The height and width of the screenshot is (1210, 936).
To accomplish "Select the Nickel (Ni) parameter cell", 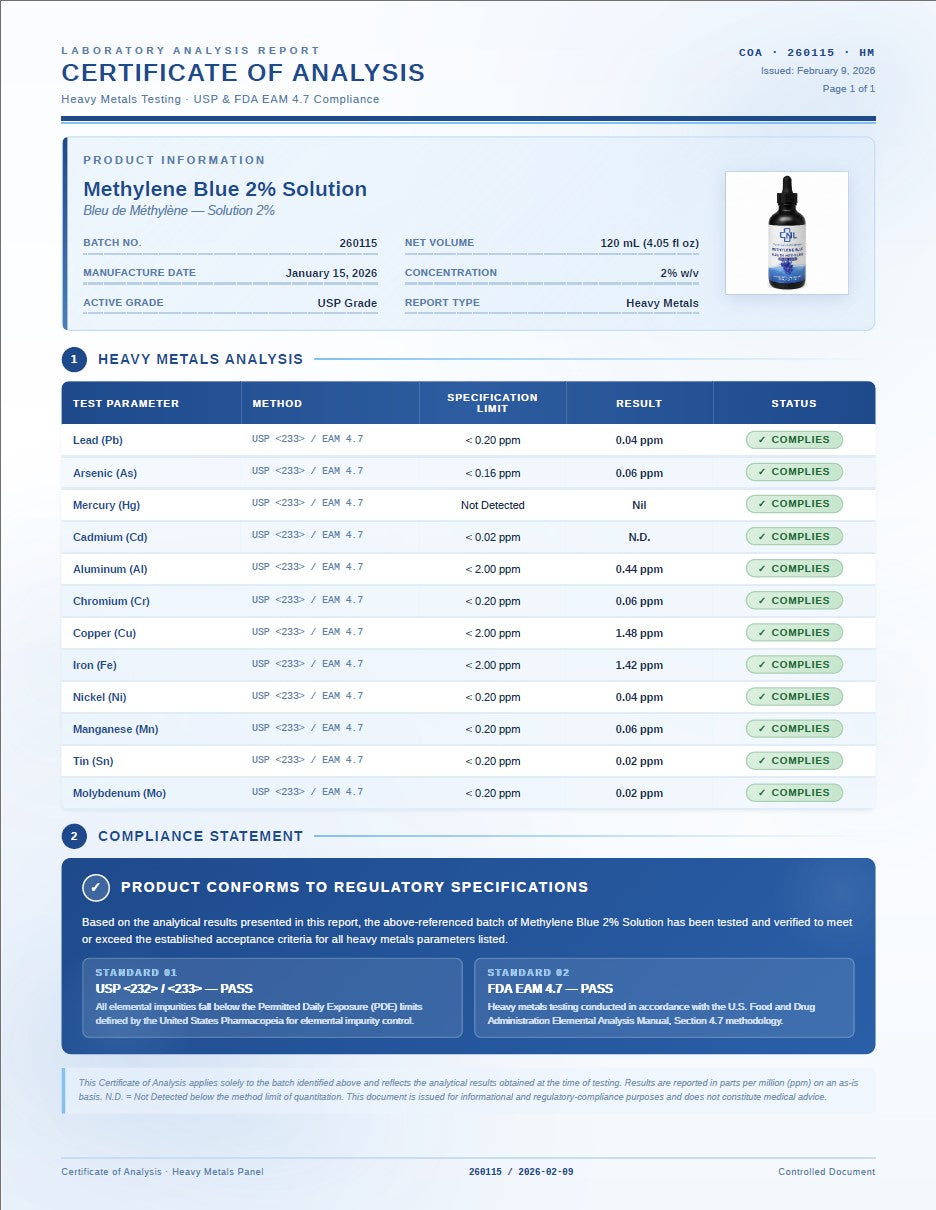I will coord(151,697).
